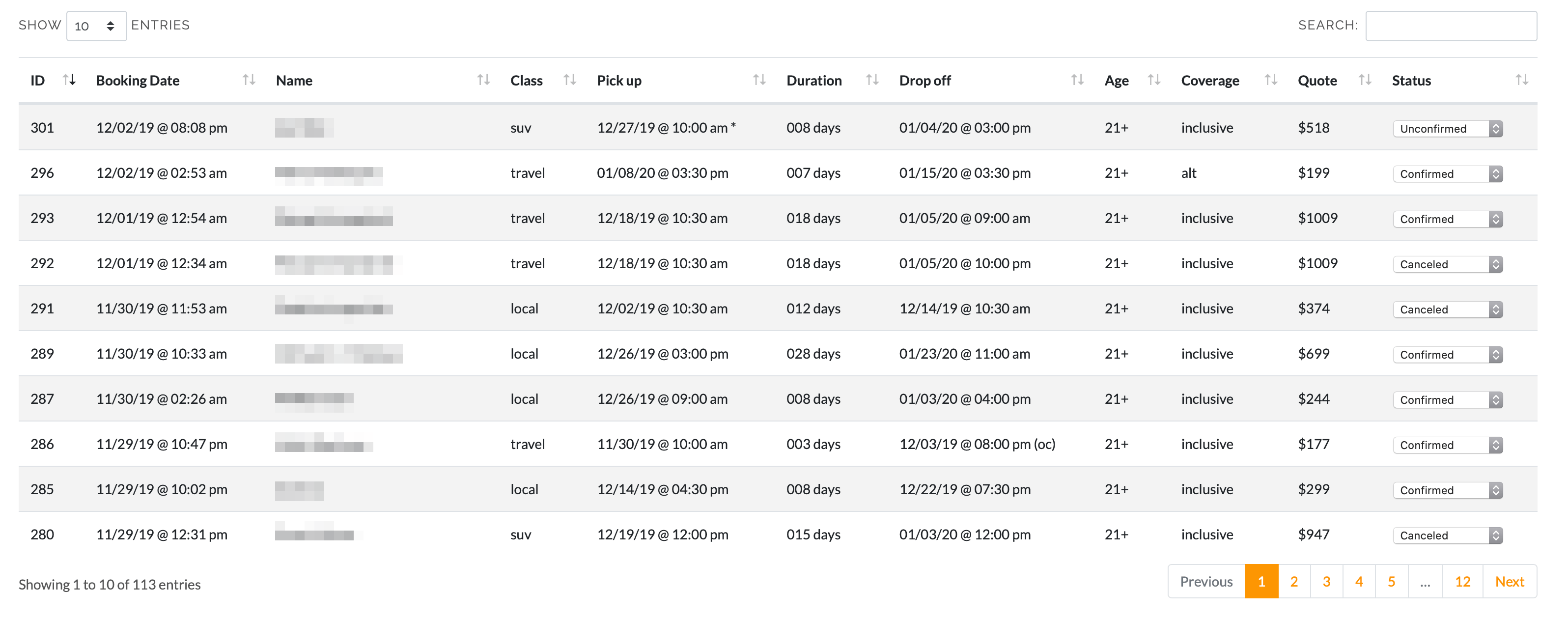
Task: Open status dropdown for booking 301
Action: point(1447,128)
